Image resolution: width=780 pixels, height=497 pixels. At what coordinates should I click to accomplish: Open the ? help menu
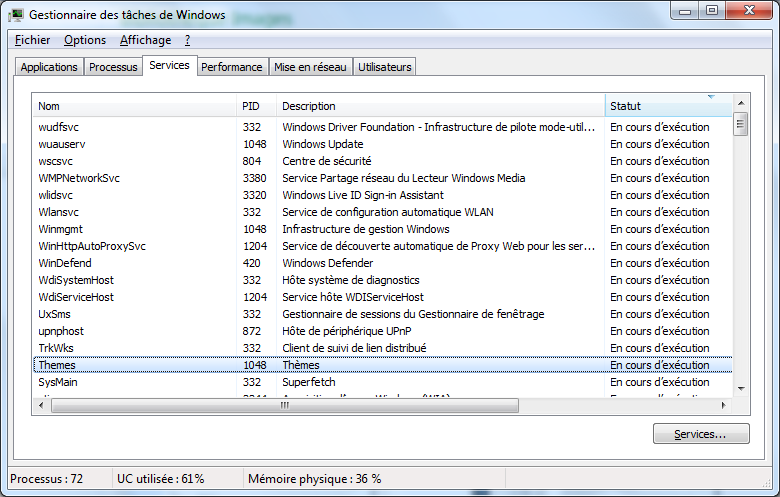(187, 40)
